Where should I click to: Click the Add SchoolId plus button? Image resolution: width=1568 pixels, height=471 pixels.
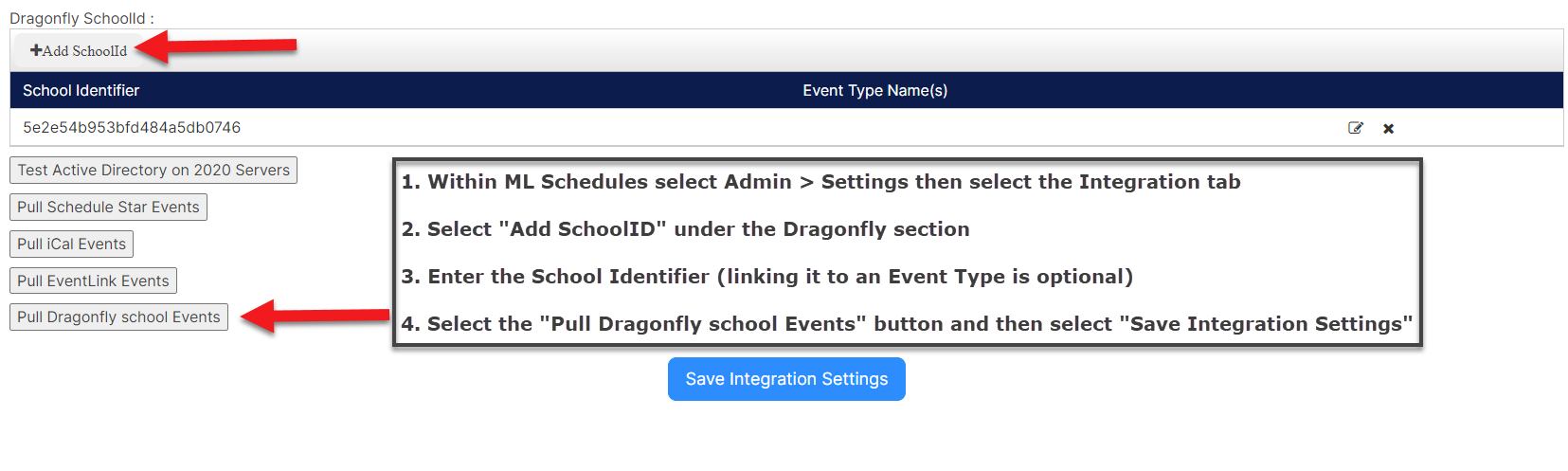(79, 51)
